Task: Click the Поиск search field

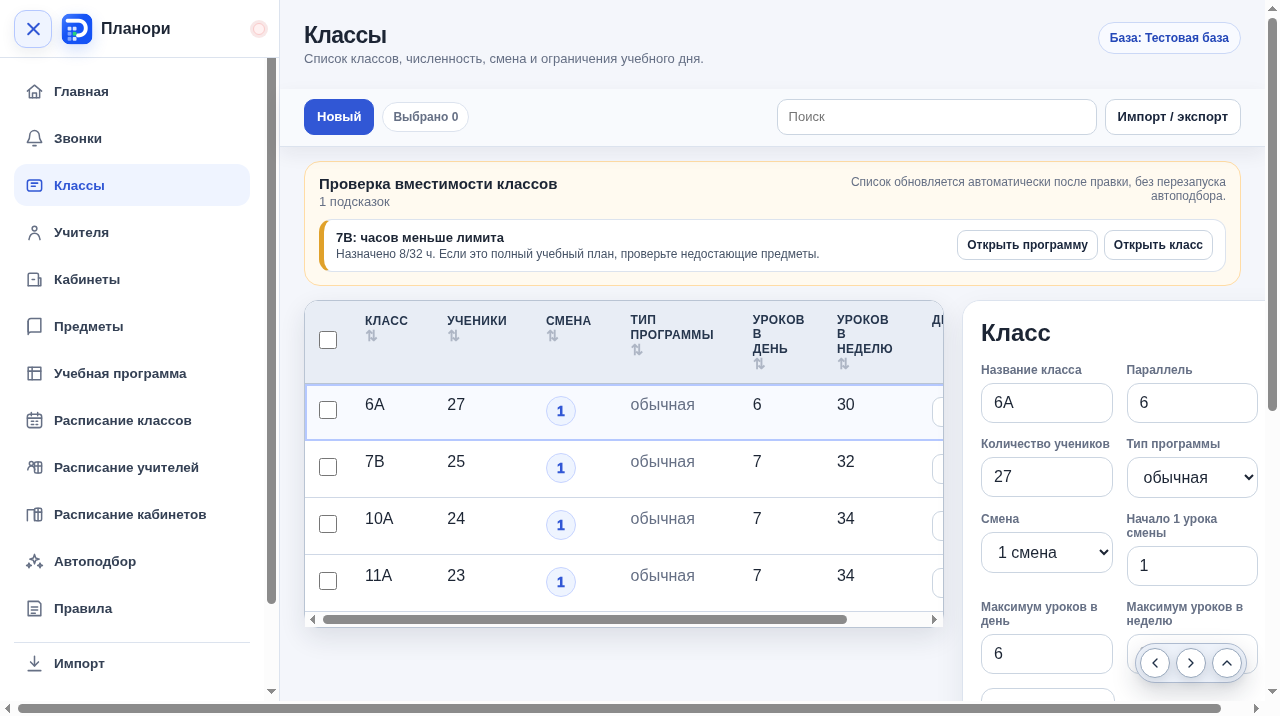Action: pos(937,117)
